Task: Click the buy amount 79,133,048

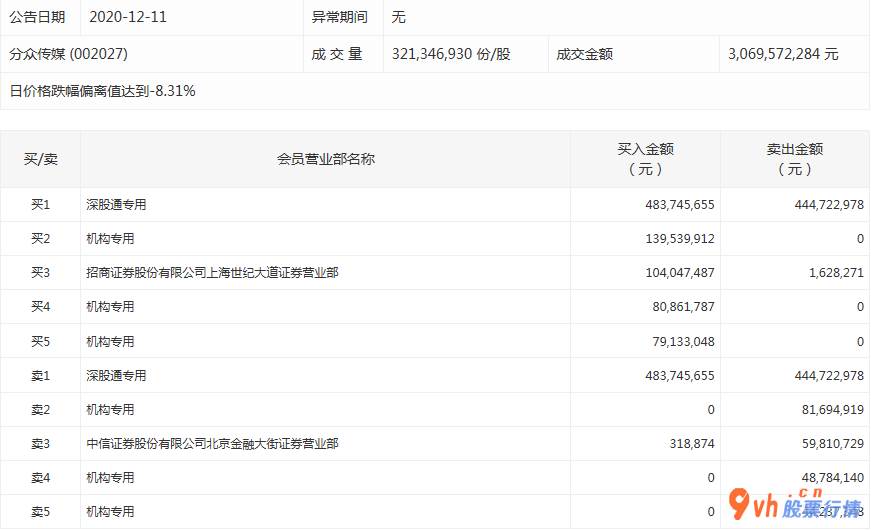Action: 683,342
